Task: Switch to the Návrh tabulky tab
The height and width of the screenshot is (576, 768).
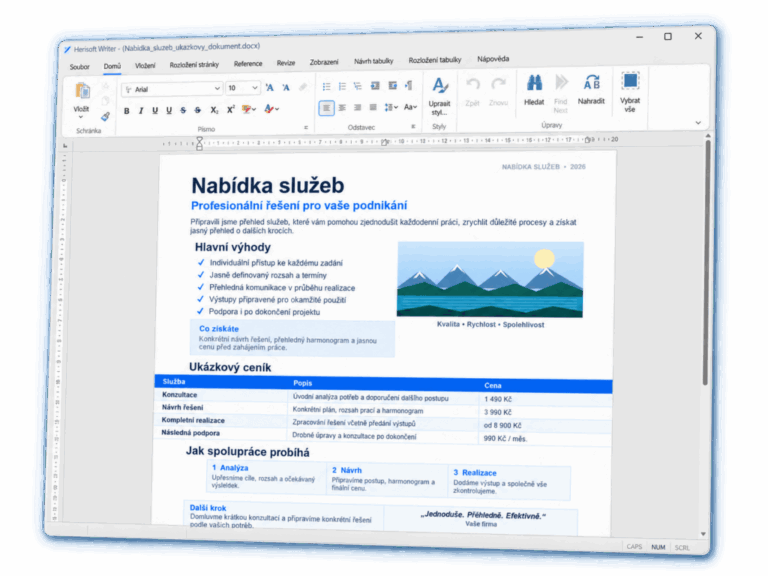Action: pos(374,61)
